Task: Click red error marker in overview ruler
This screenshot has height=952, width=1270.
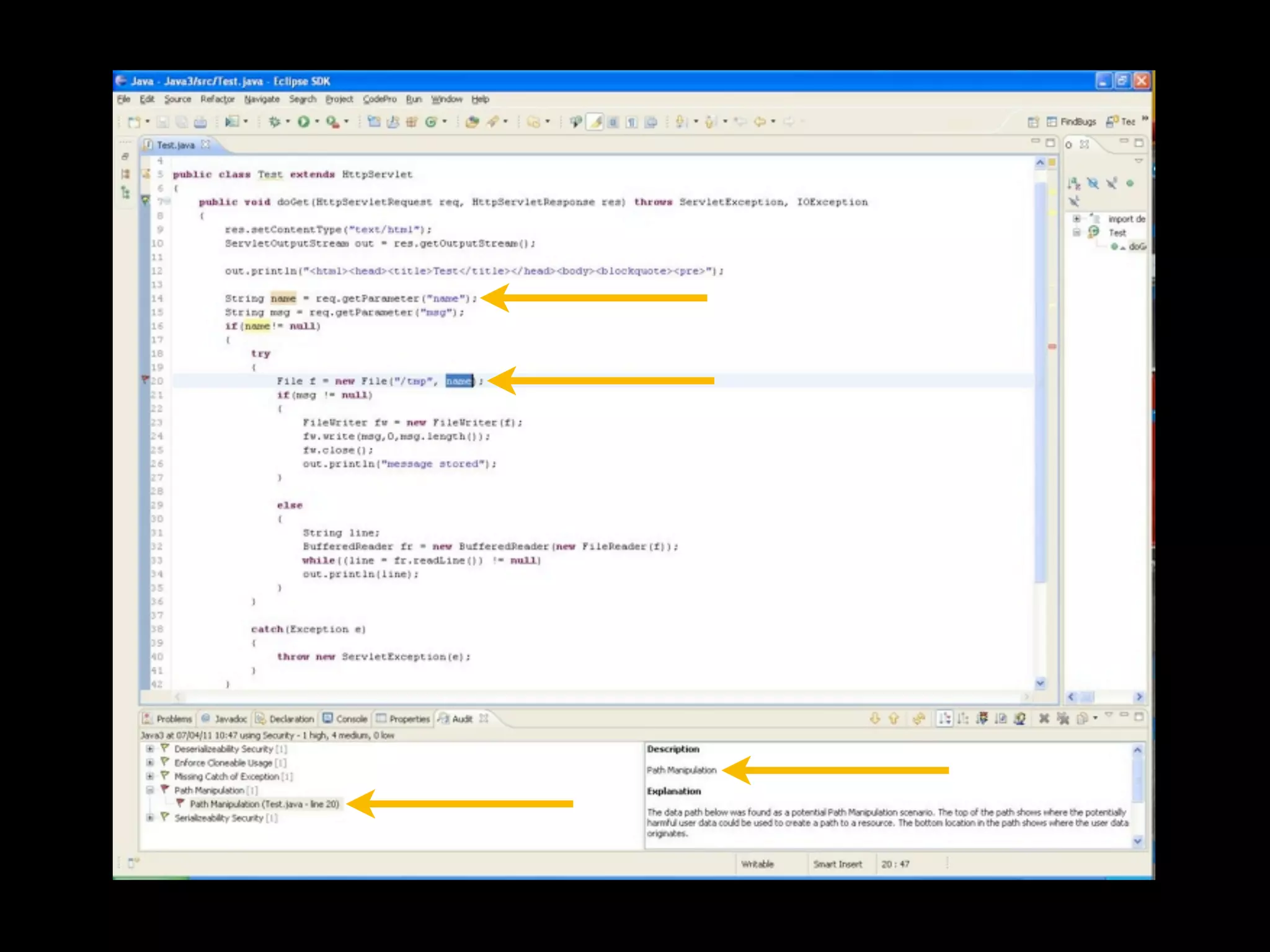Action: tap(1052, 346)
